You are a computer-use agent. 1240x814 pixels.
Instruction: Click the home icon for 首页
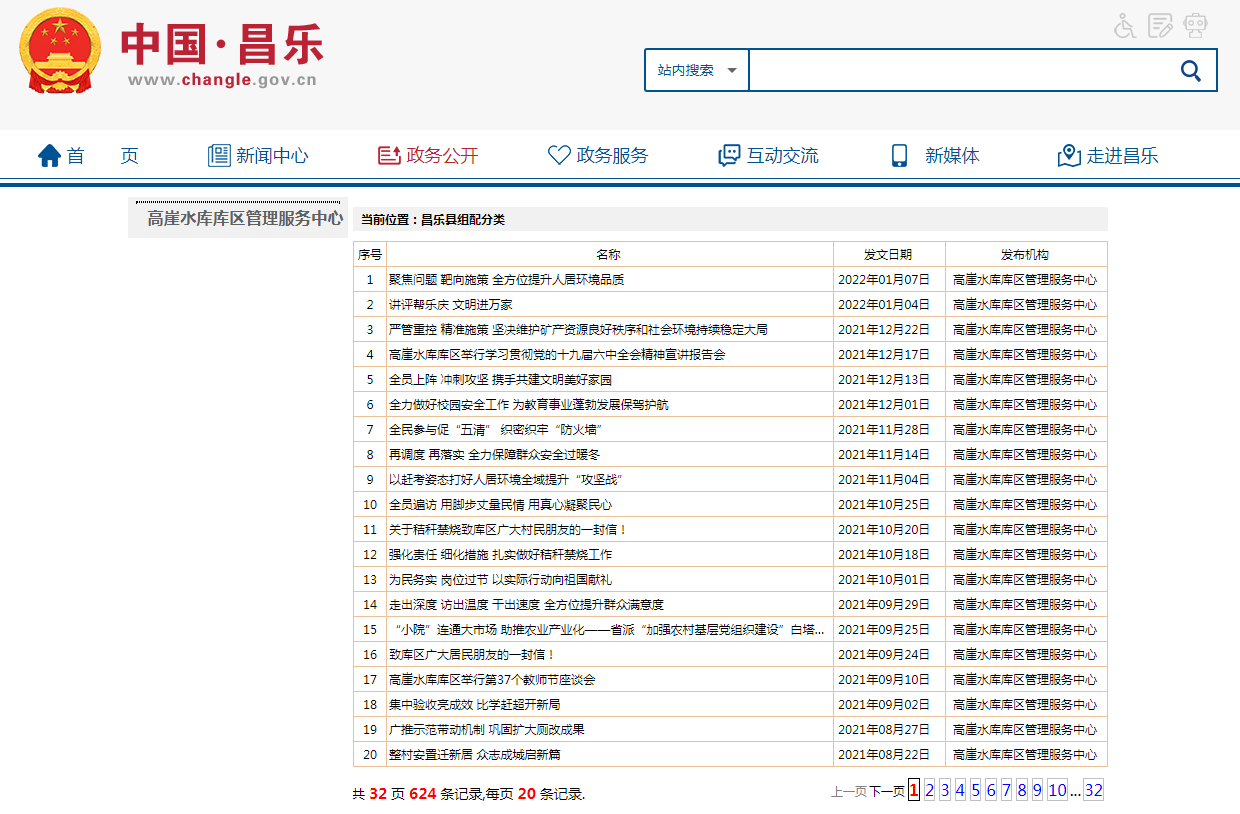pyautogui.click(x=49, y=156)
